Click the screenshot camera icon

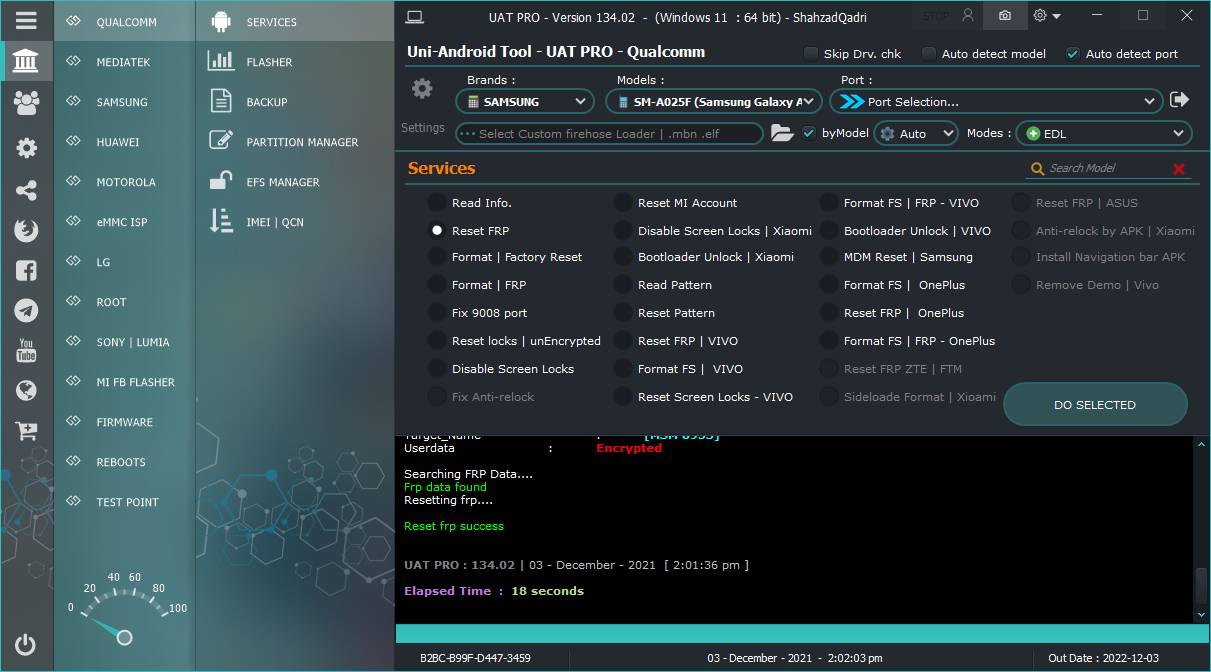(1004, 16)
